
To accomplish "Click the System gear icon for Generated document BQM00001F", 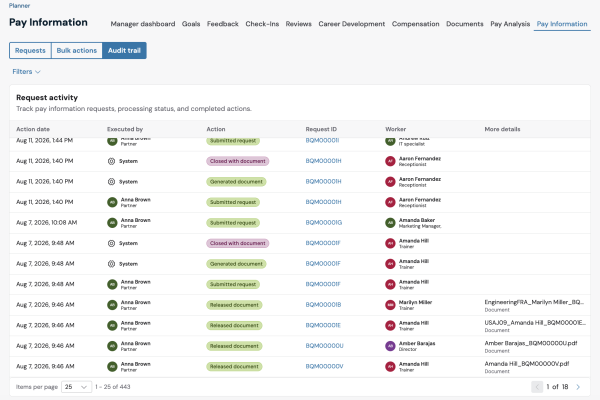I will point(111,264).
